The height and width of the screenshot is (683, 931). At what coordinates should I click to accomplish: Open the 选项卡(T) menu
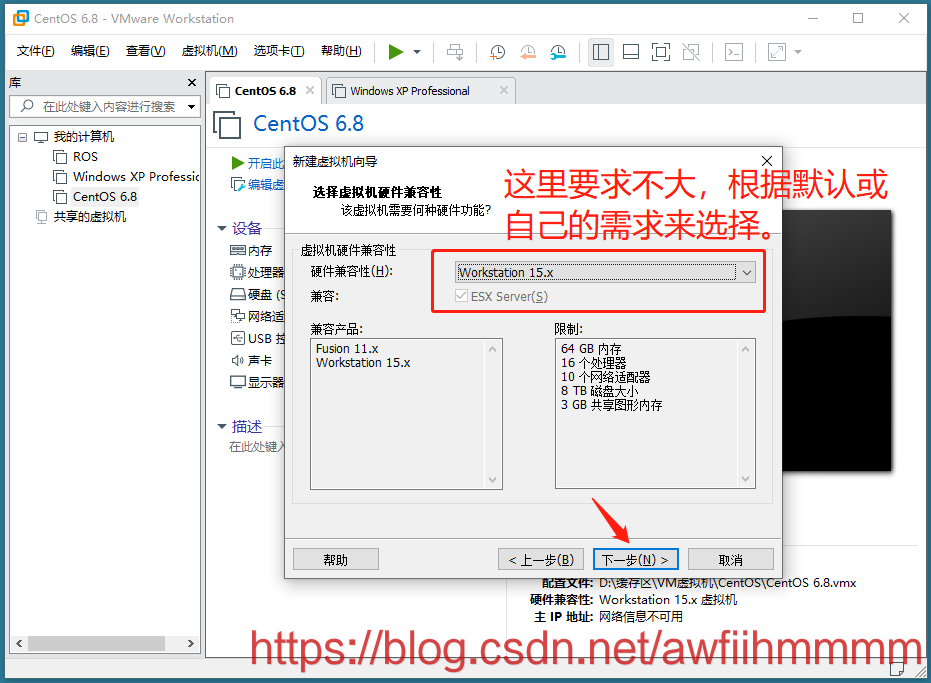click(279, 51)
